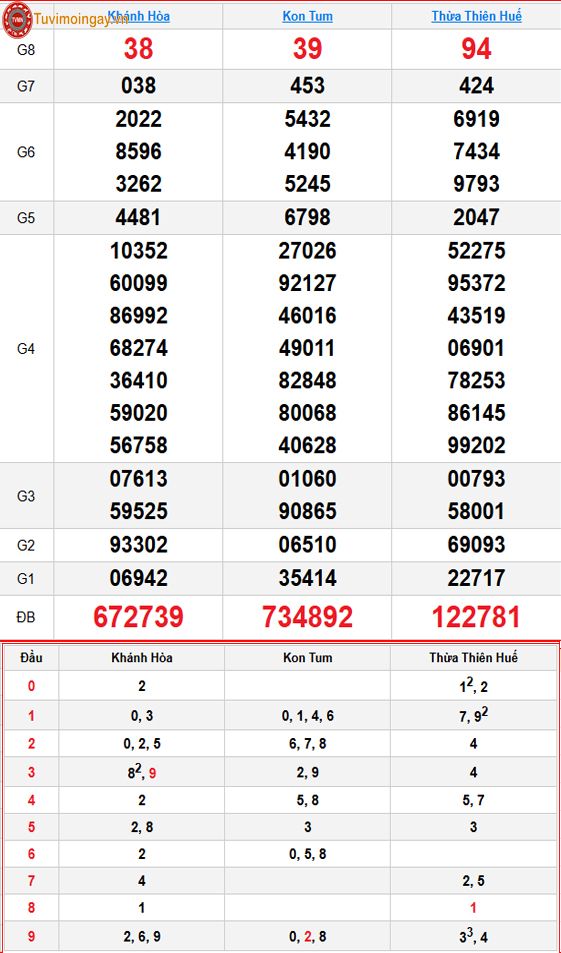This screenshot has height=953, width=561.
Task: Select Khánh Hòa special prize 672739
Action: (139, 618)
